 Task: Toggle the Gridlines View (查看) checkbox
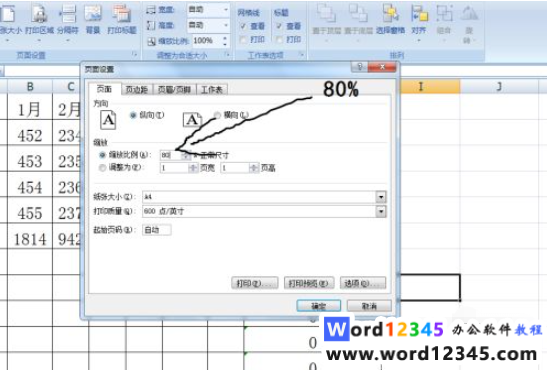click(243, 26)
